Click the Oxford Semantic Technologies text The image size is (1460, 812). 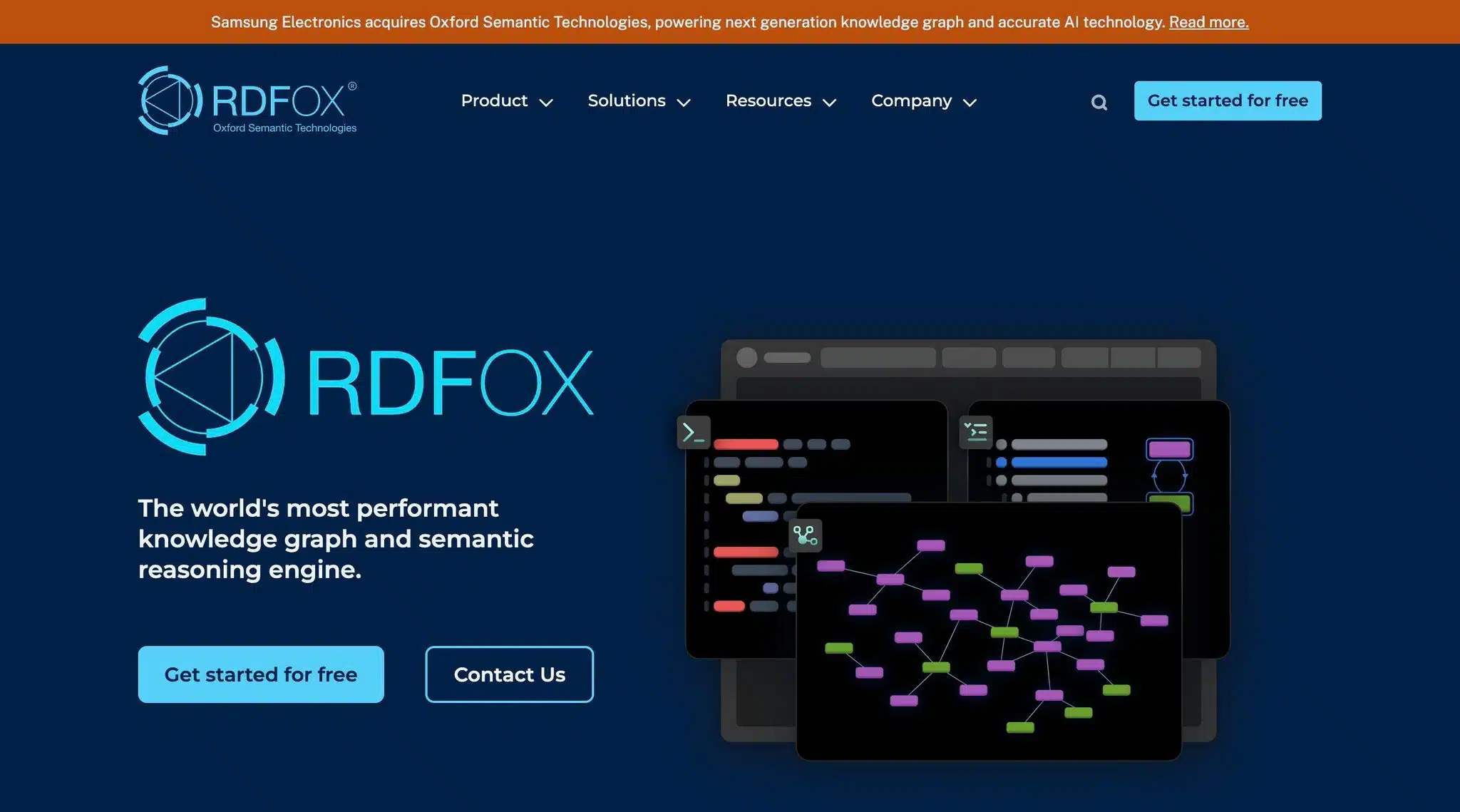(x=284, y=128)
